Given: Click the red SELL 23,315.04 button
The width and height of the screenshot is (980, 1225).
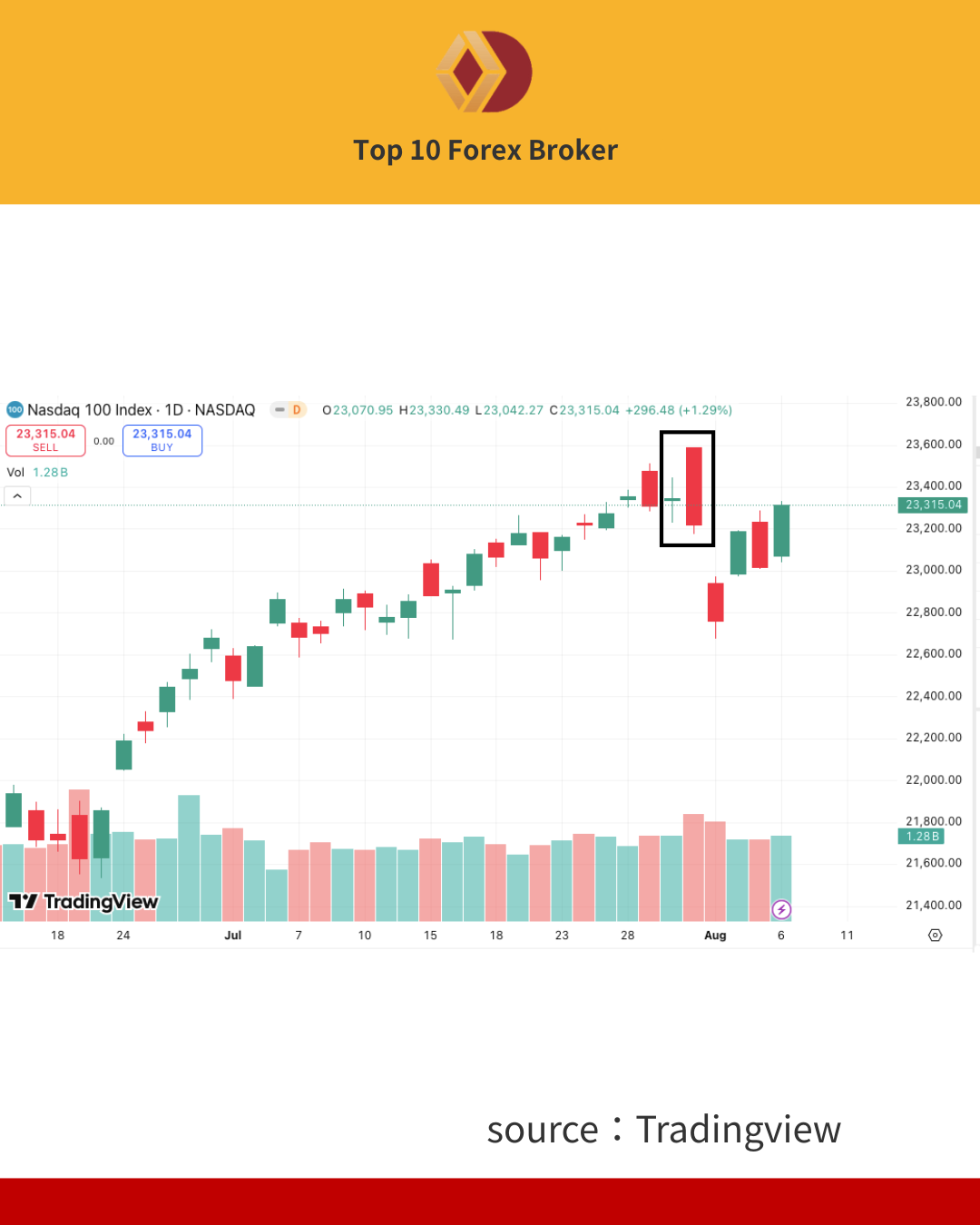Looking at the screenshot, I should 45,440.
